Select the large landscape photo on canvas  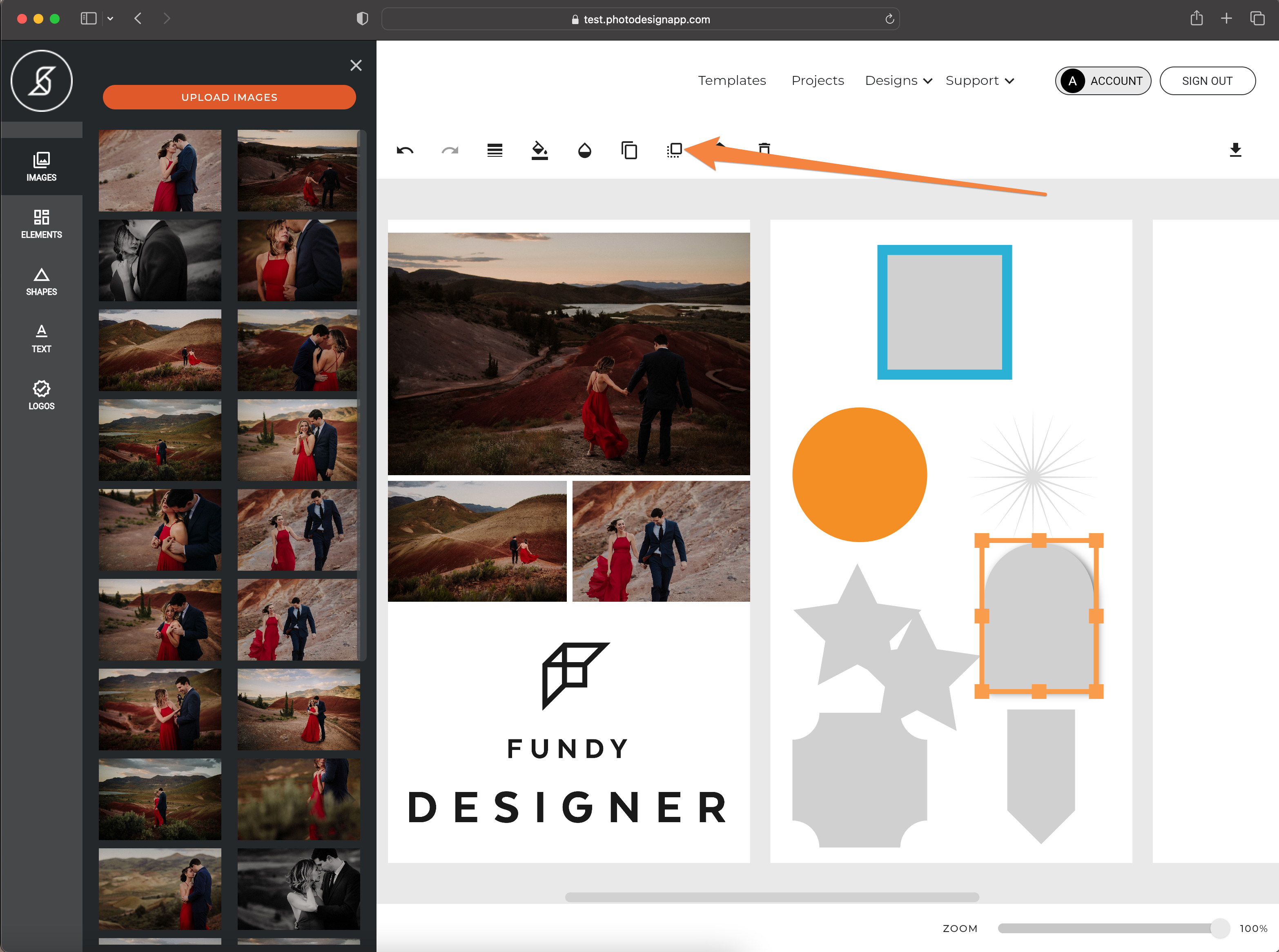568,354
